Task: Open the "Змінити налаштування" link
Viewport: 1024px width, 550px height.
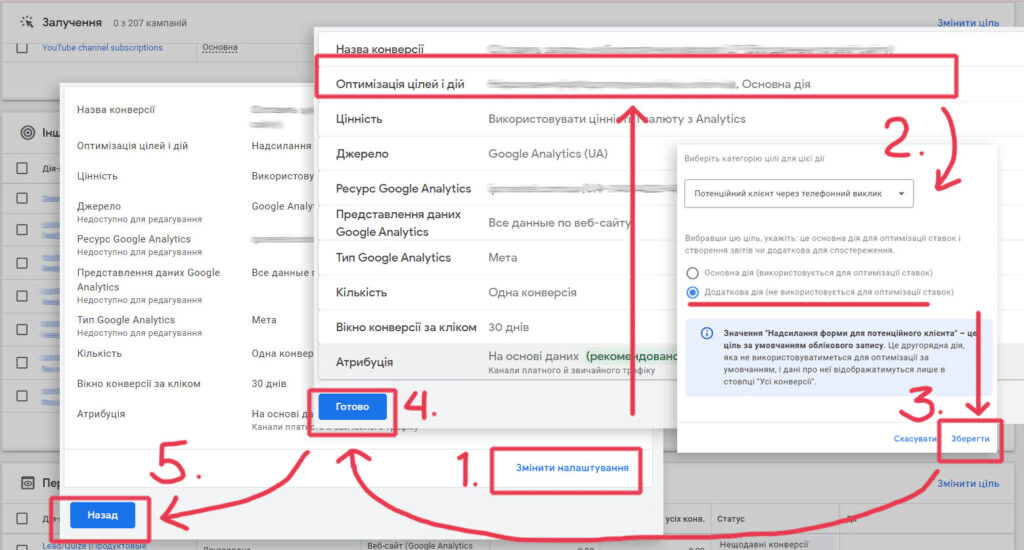Action: pyautogui.click(x=572, y=467)
